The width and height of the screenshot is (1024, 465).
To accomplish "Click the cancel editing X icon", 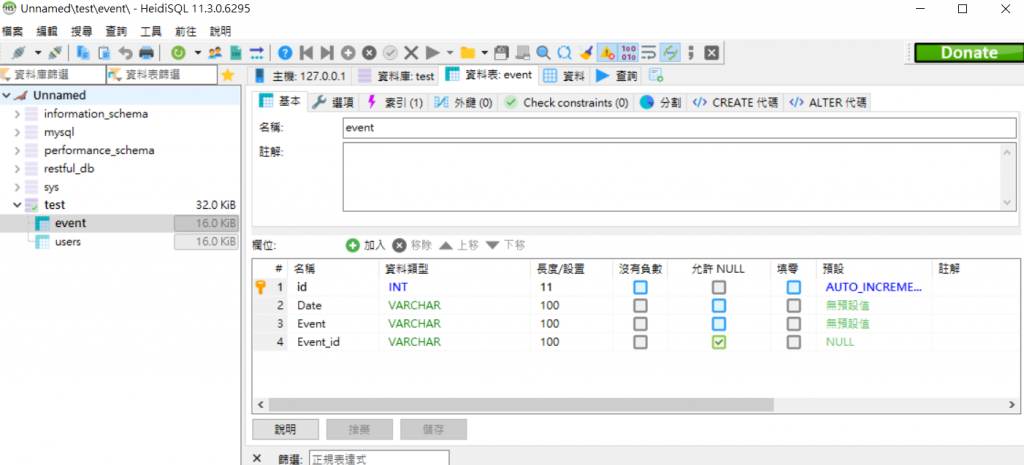I will [x=411, y=52].
